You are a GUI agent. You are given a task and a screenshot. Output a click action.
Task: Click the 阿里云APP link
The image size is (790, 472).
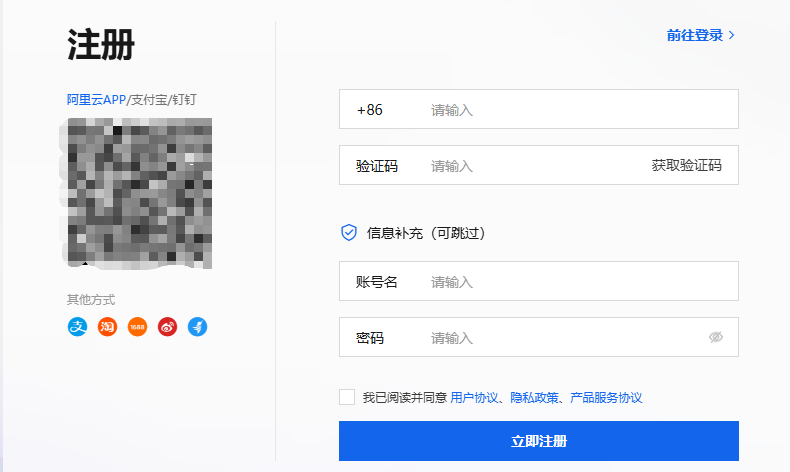pyautogui.click(x=96, y=100)
